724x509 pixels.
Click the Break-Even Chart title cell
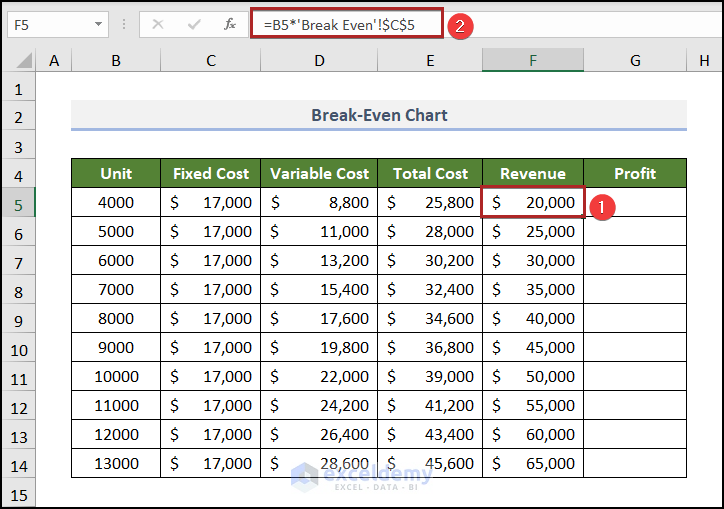coord(379,115)
